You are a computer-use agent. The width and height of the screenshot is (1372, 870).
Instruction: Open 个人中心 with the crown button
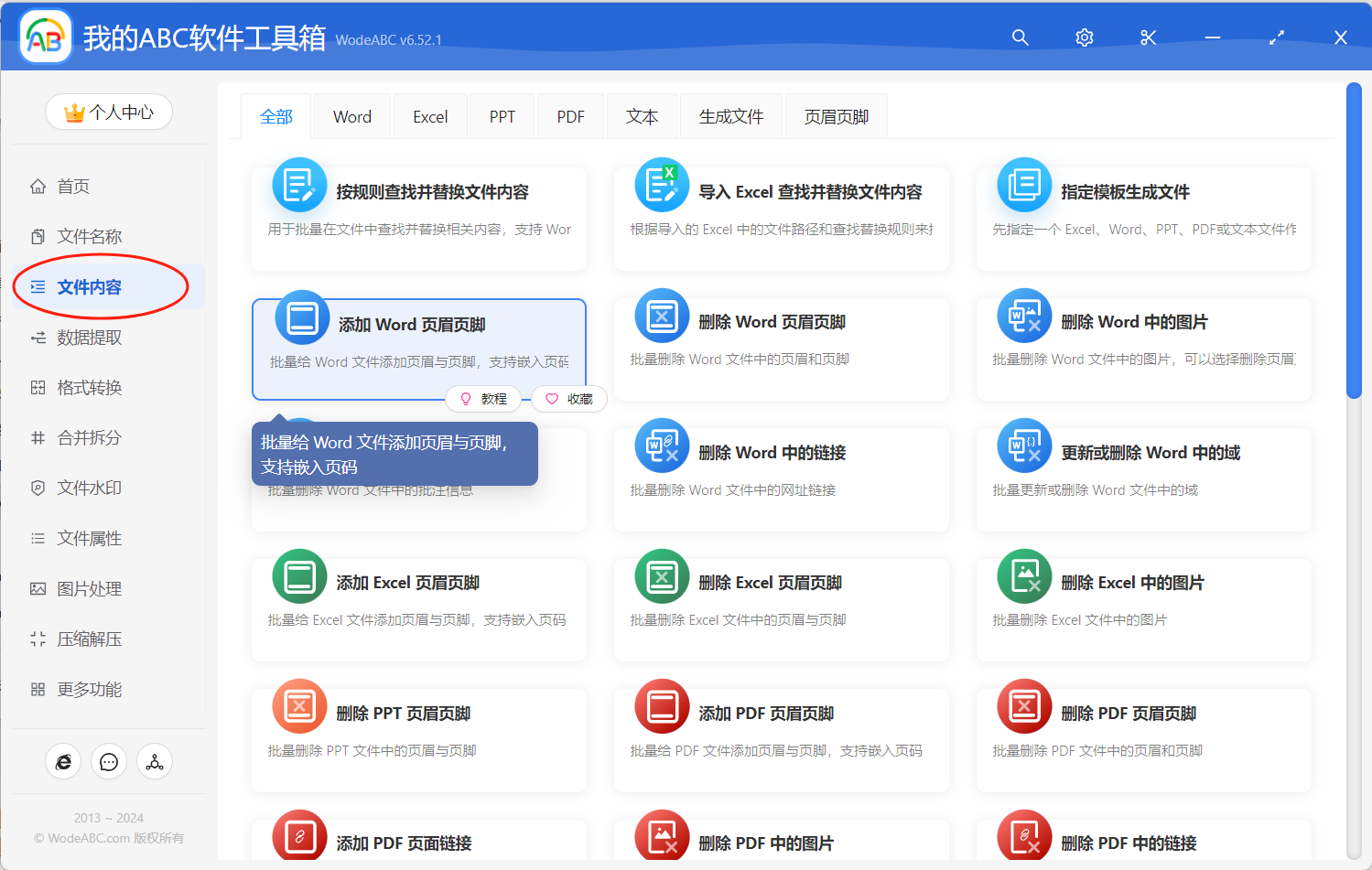(x=108, y=111)
